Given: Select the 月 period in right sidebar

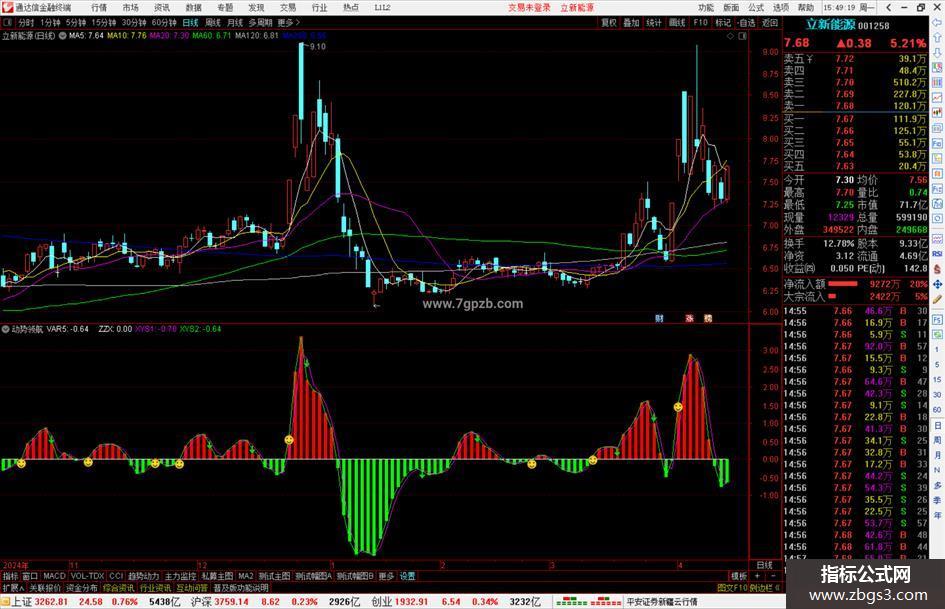Looking at the screenshot, I should [x=937, y=455].
